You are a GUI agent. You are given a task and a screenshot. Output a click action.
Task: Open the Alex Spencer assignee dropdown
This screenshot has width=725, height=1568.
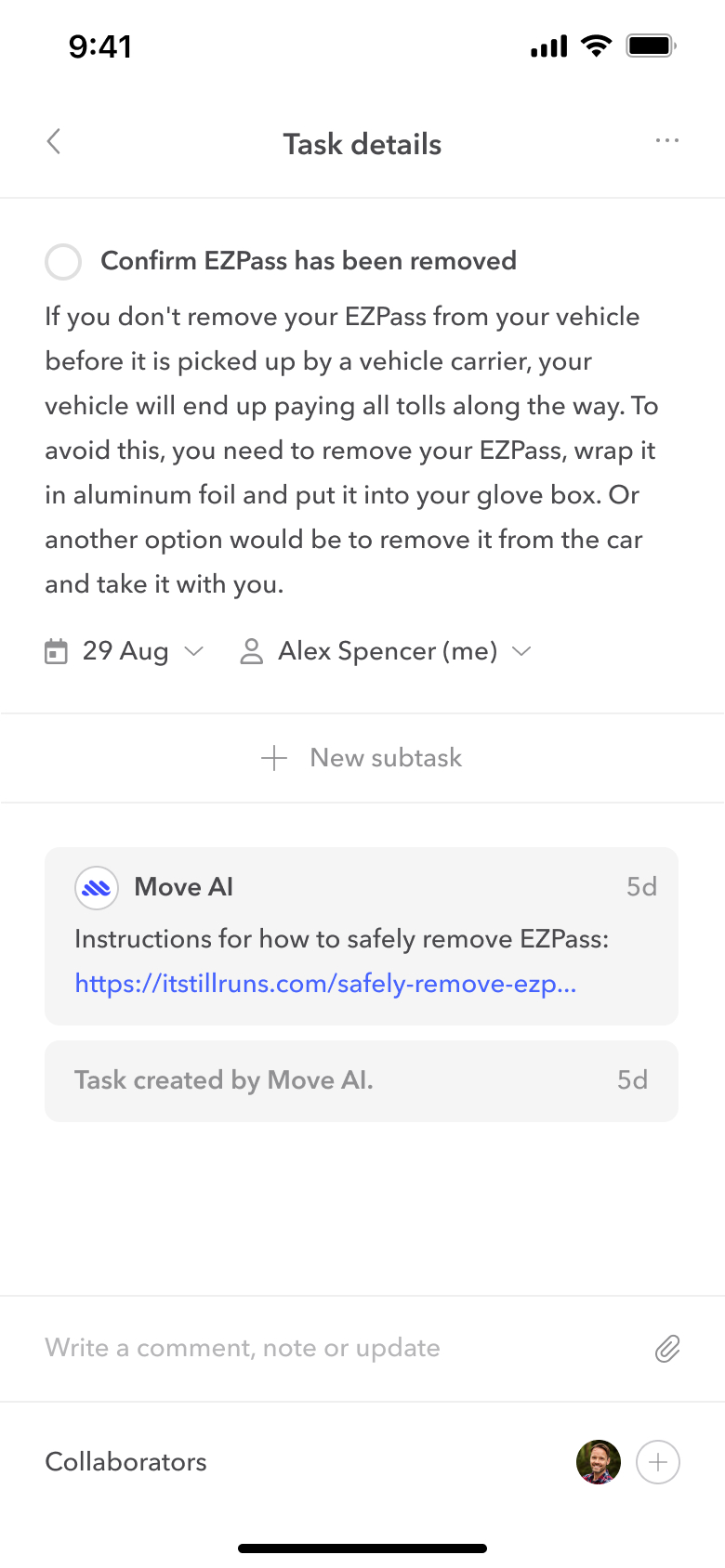point(521,651)
